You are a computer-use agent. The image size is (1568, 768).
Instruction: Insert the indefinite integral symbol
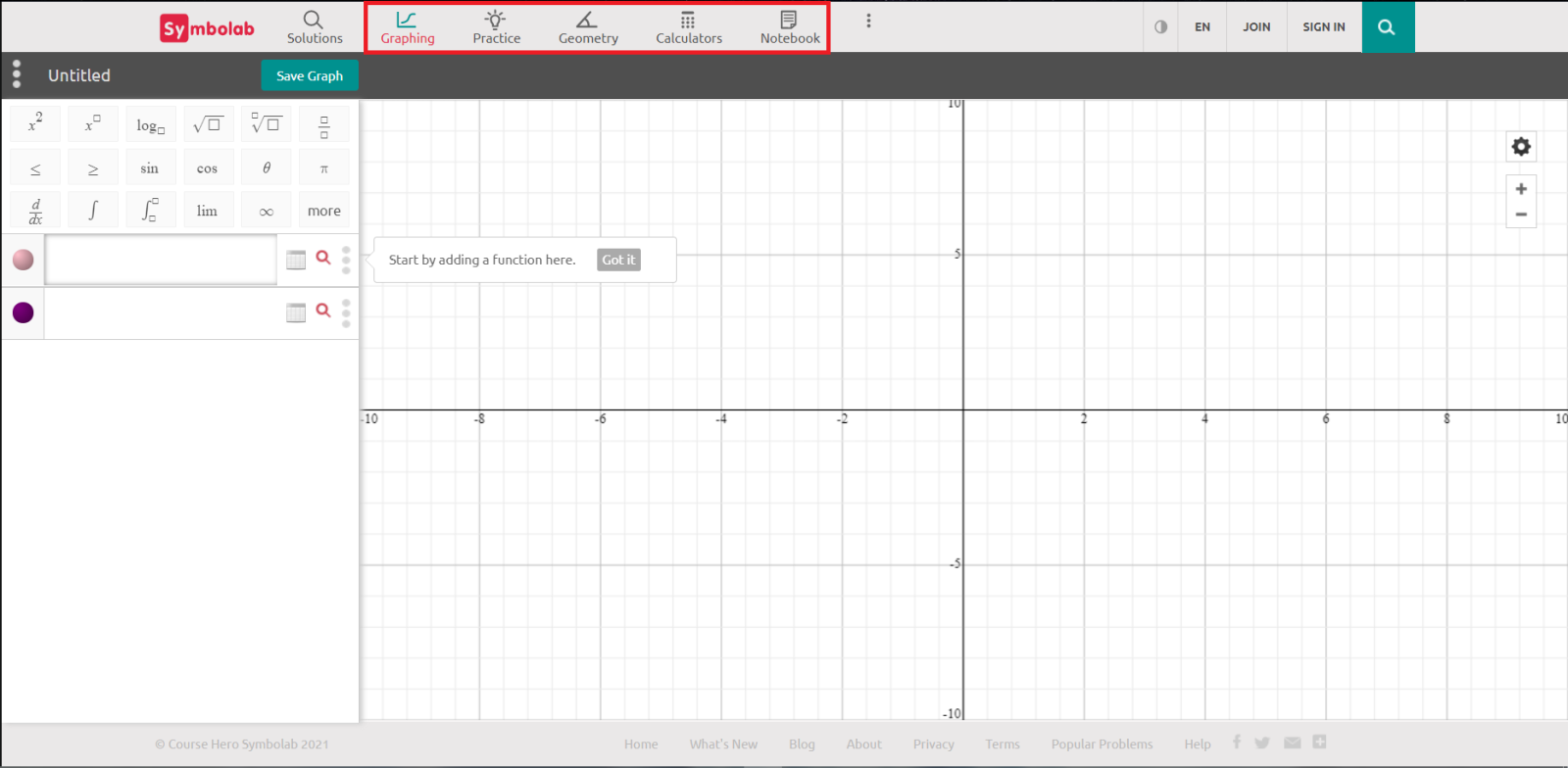point(93,210)
